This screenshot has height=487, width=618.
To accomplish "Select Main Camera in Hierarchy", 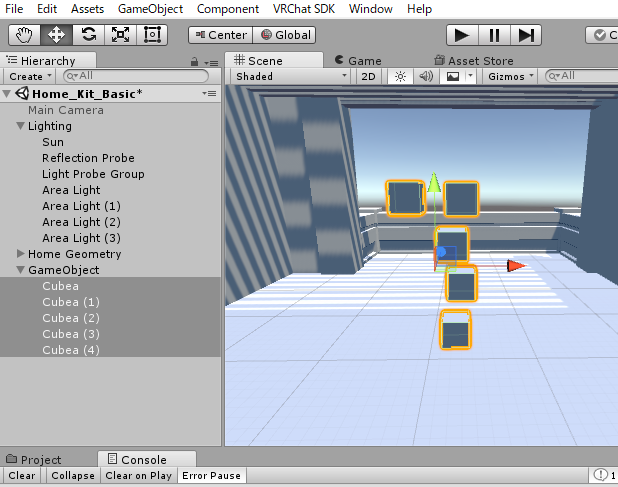I will 110,110.
